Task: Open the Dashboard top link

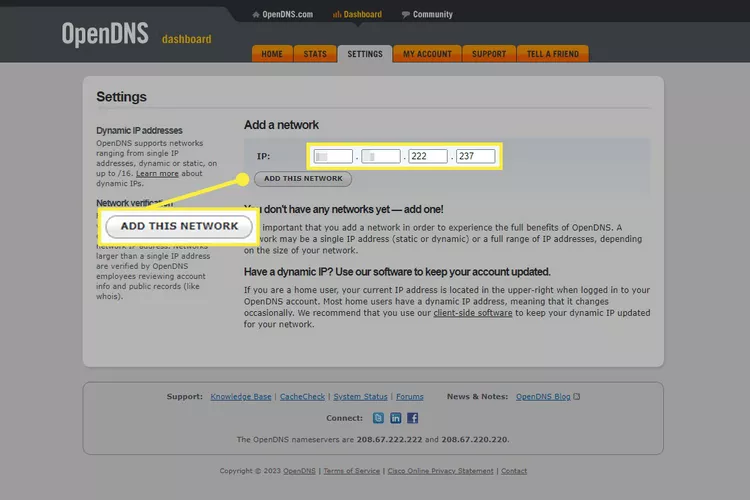Action: (357, 14)
